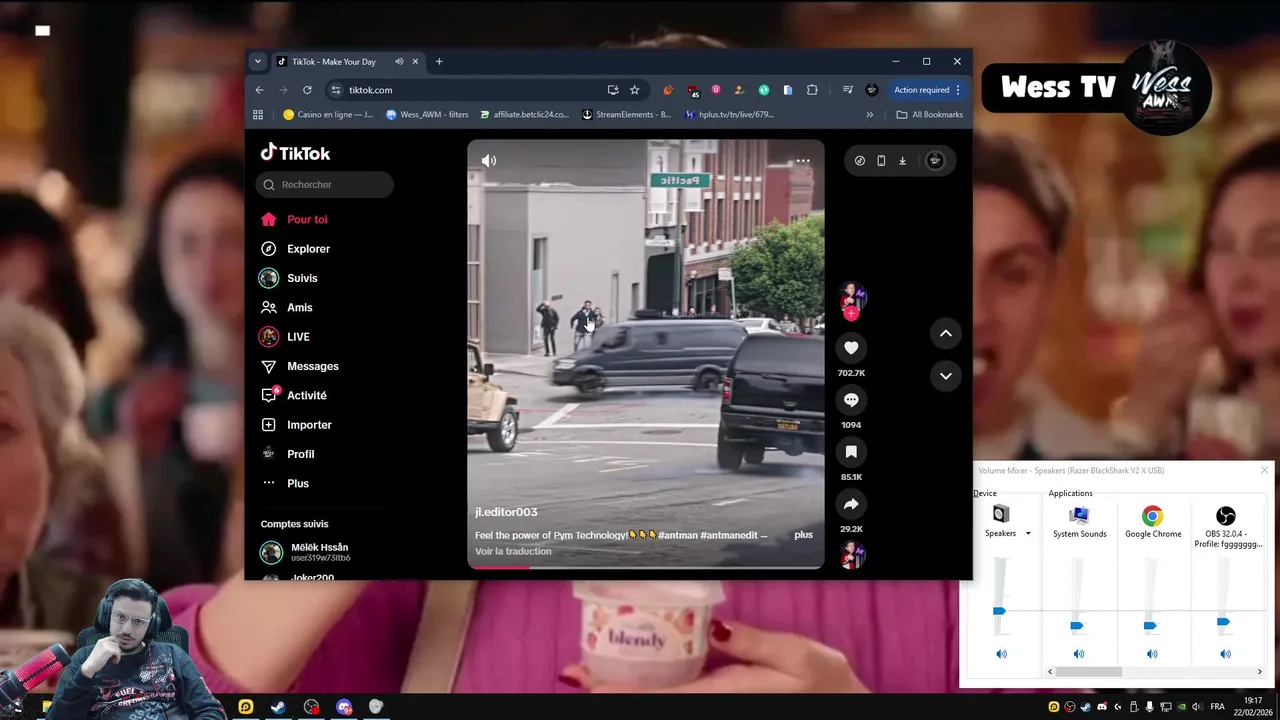The height and width of the screenshot is (720, 1280).
Task: Seek on the video progress bar
Action: pyautogui.click(x=646, y=567)
